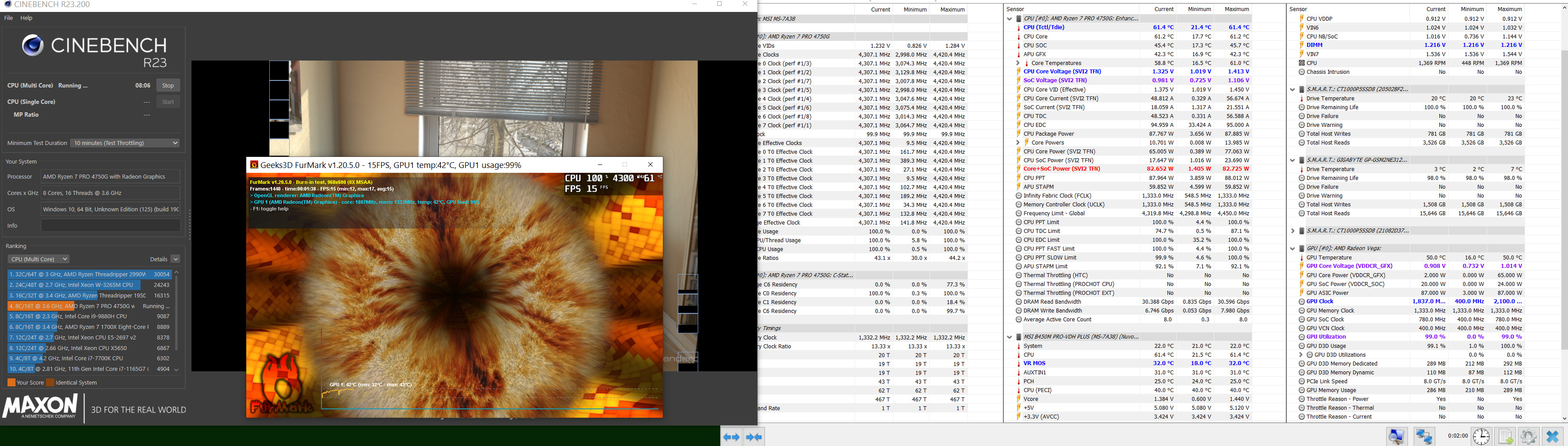Click the FurMark flame logo in the render
1568x446 pixels.
click(281, 383)
